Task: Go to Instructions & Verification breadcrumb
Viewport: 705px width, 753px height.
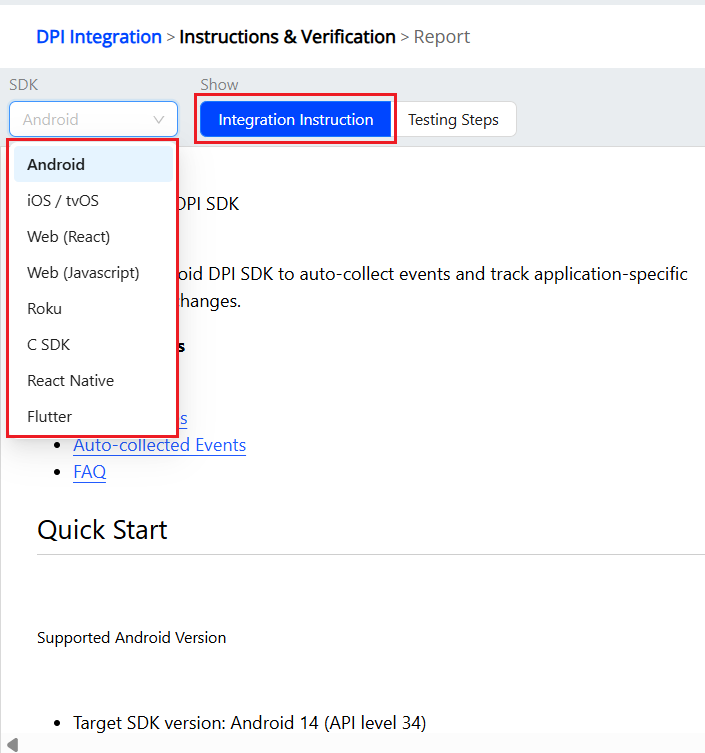Action: click(x=287, y=37)
